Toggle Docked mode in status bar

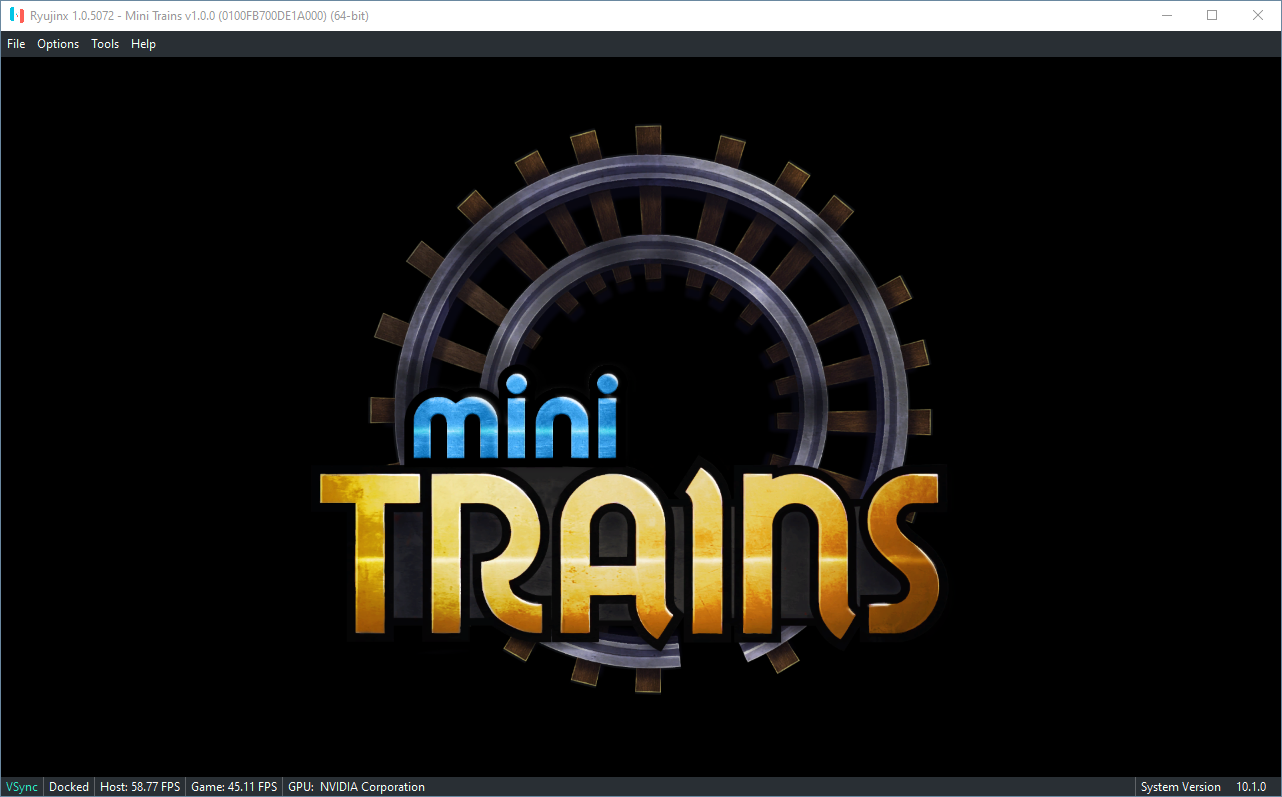[69, 787]
